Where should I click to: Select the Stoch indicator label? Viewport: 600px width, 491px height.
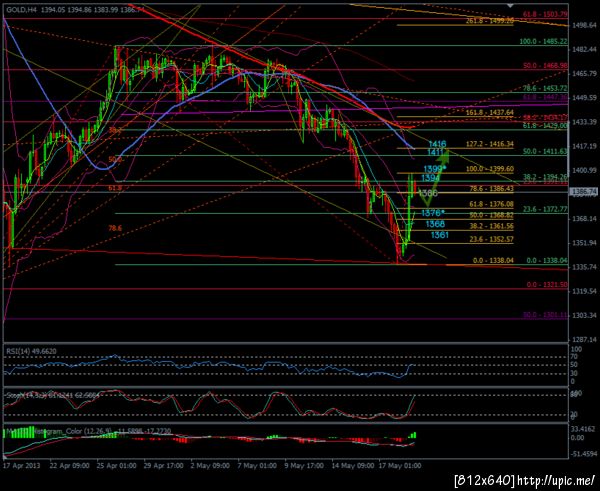point(52,395)
